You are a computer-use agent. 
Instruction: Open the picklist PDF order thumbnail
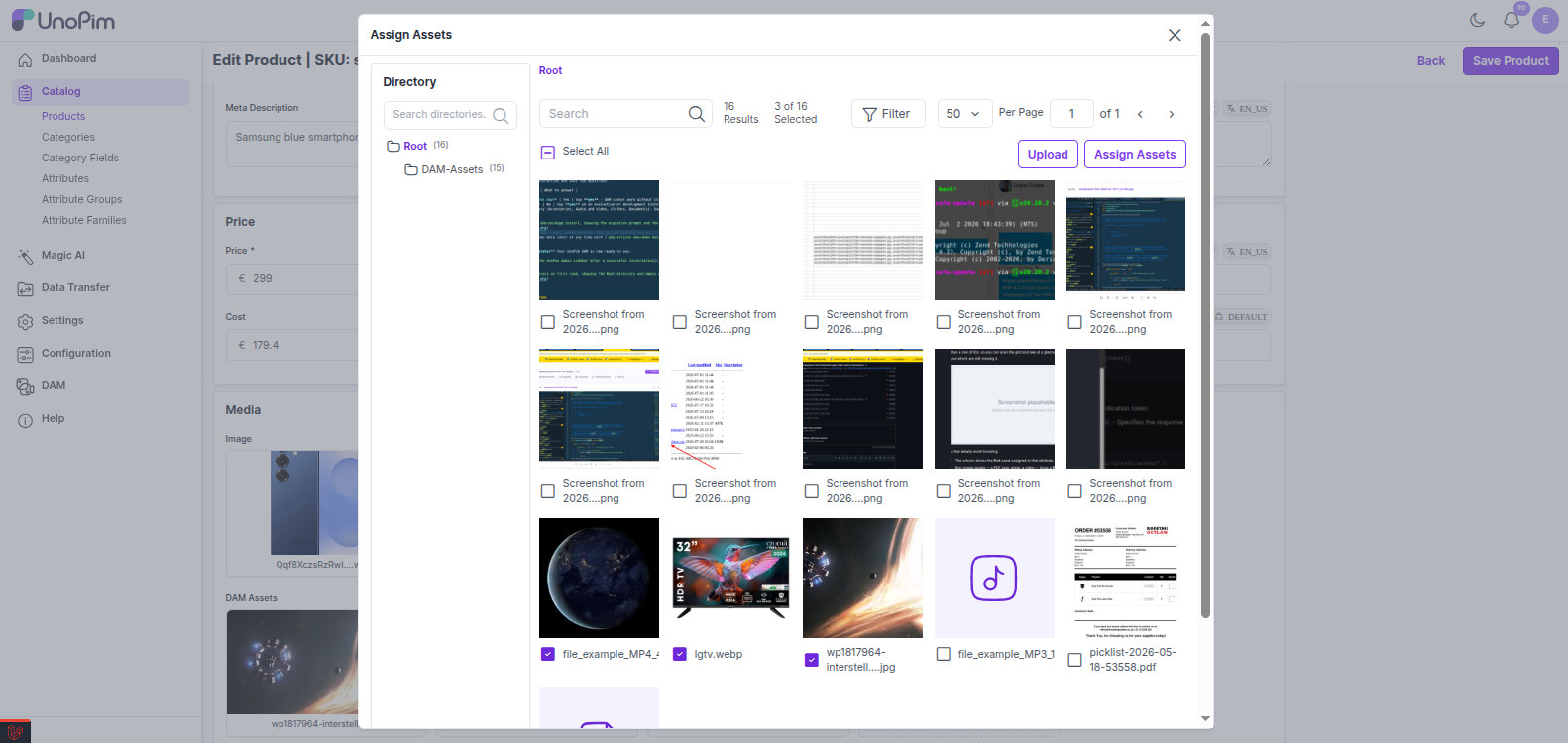point(1126,579)
